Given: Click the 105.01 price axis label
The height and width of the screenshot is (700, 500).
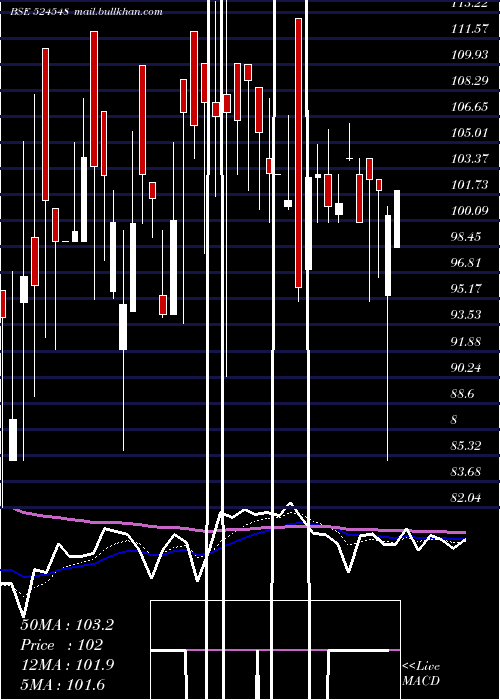Looking at the screenshot, I should [470, 133].
